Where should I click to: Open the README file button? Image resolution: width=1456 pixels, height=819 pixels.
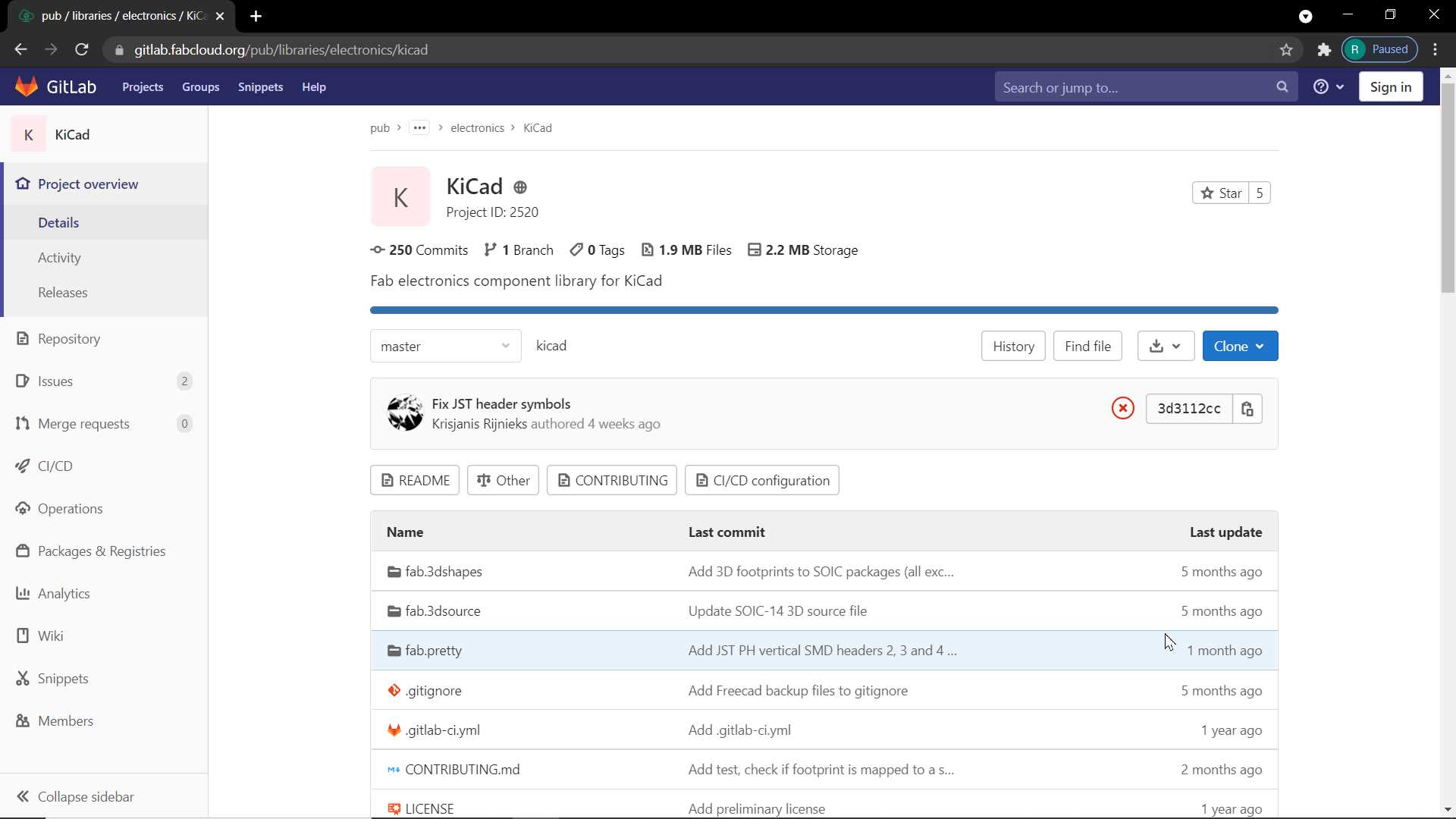(415, 480)
